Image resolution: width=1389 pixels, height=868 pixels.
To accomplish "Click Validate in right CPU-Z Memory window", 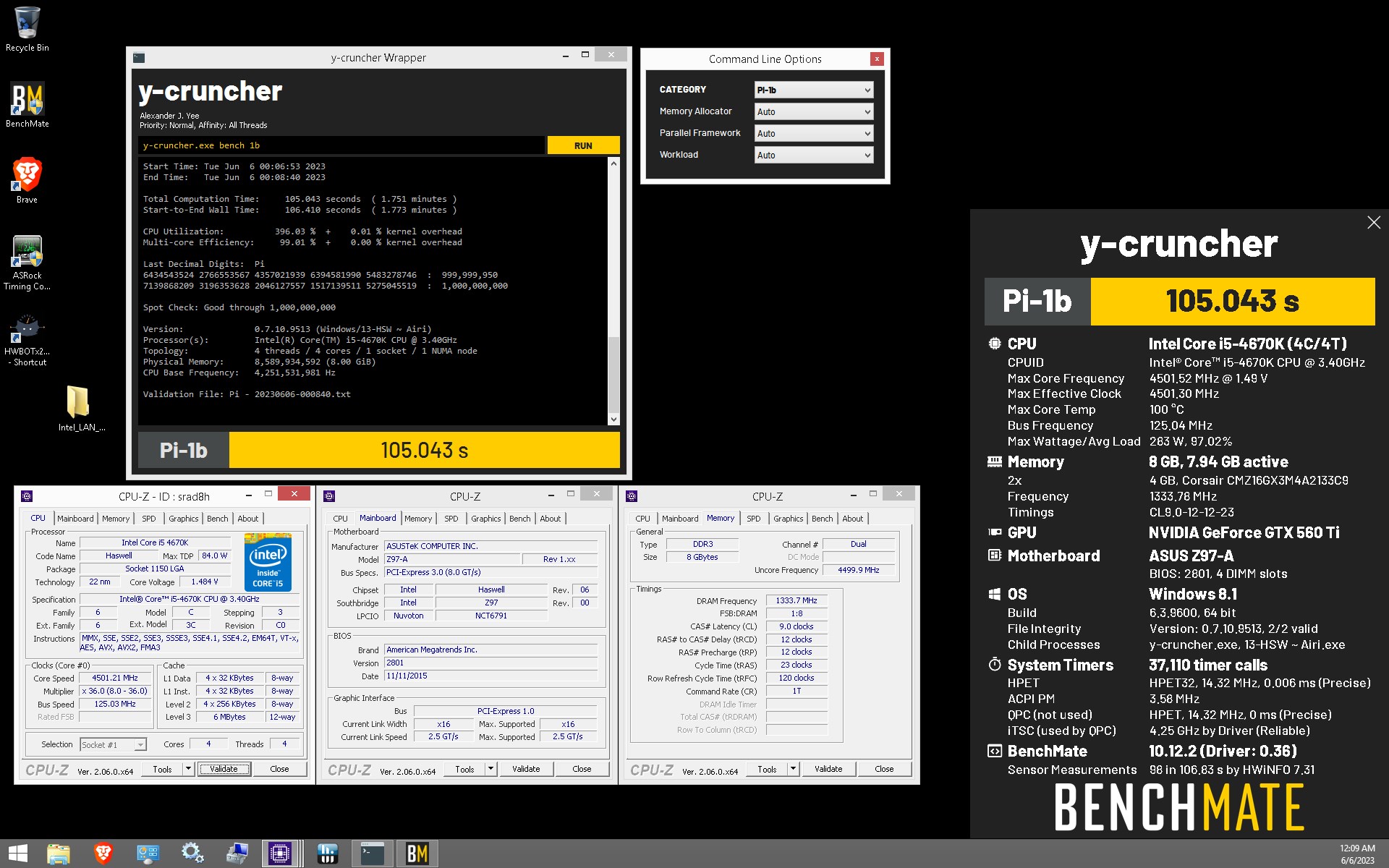I will tap(828, 769).
